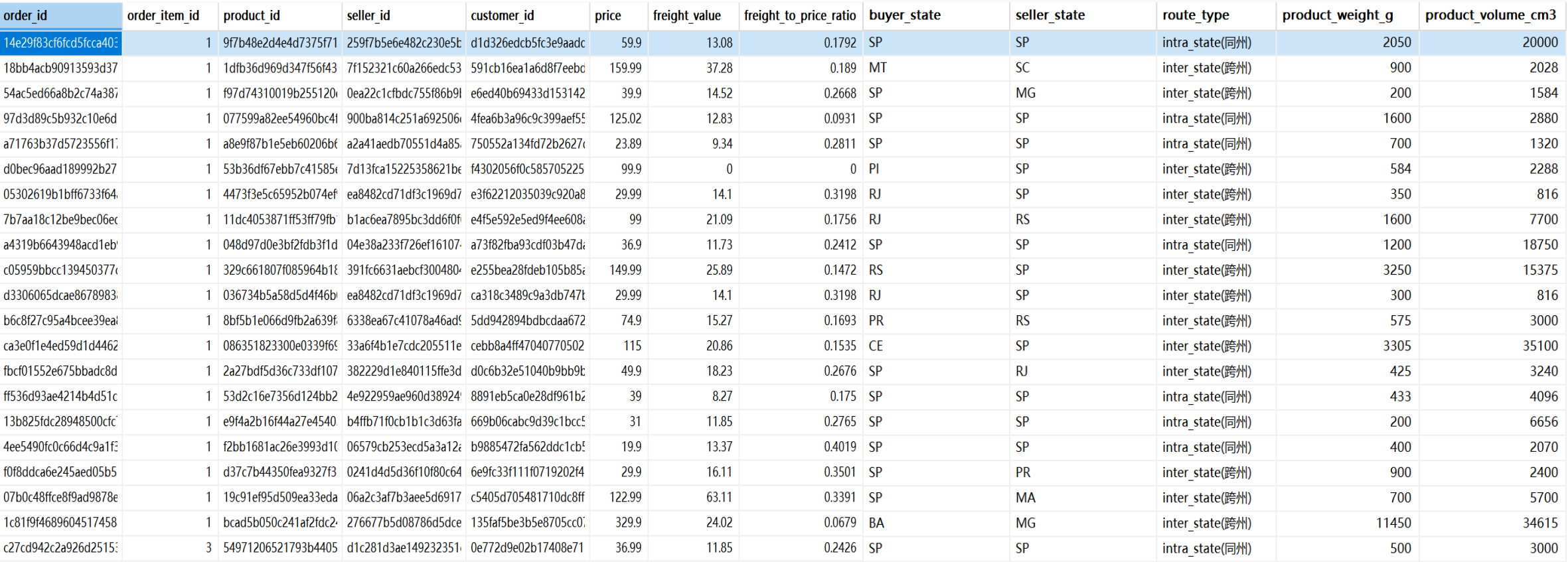Select order_id cell starting 07b0c48ffce8f9ad9878
The image size is (1568, 562).
coord(61,497)
